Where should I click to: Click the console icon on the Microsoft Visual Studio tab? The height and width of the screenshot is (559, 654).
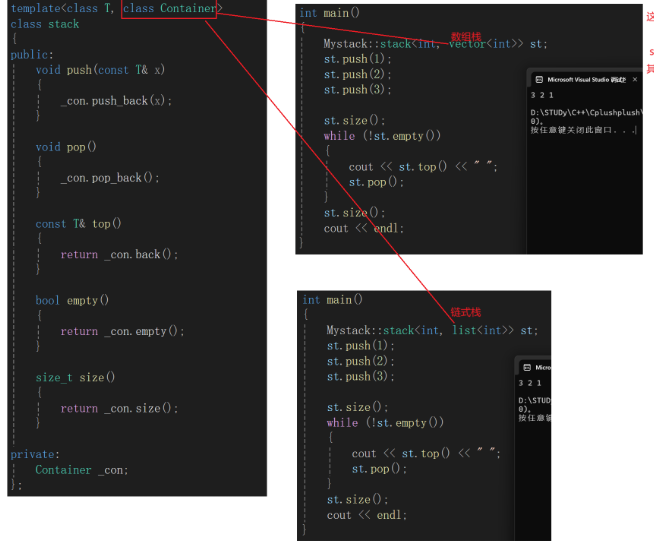539,80
